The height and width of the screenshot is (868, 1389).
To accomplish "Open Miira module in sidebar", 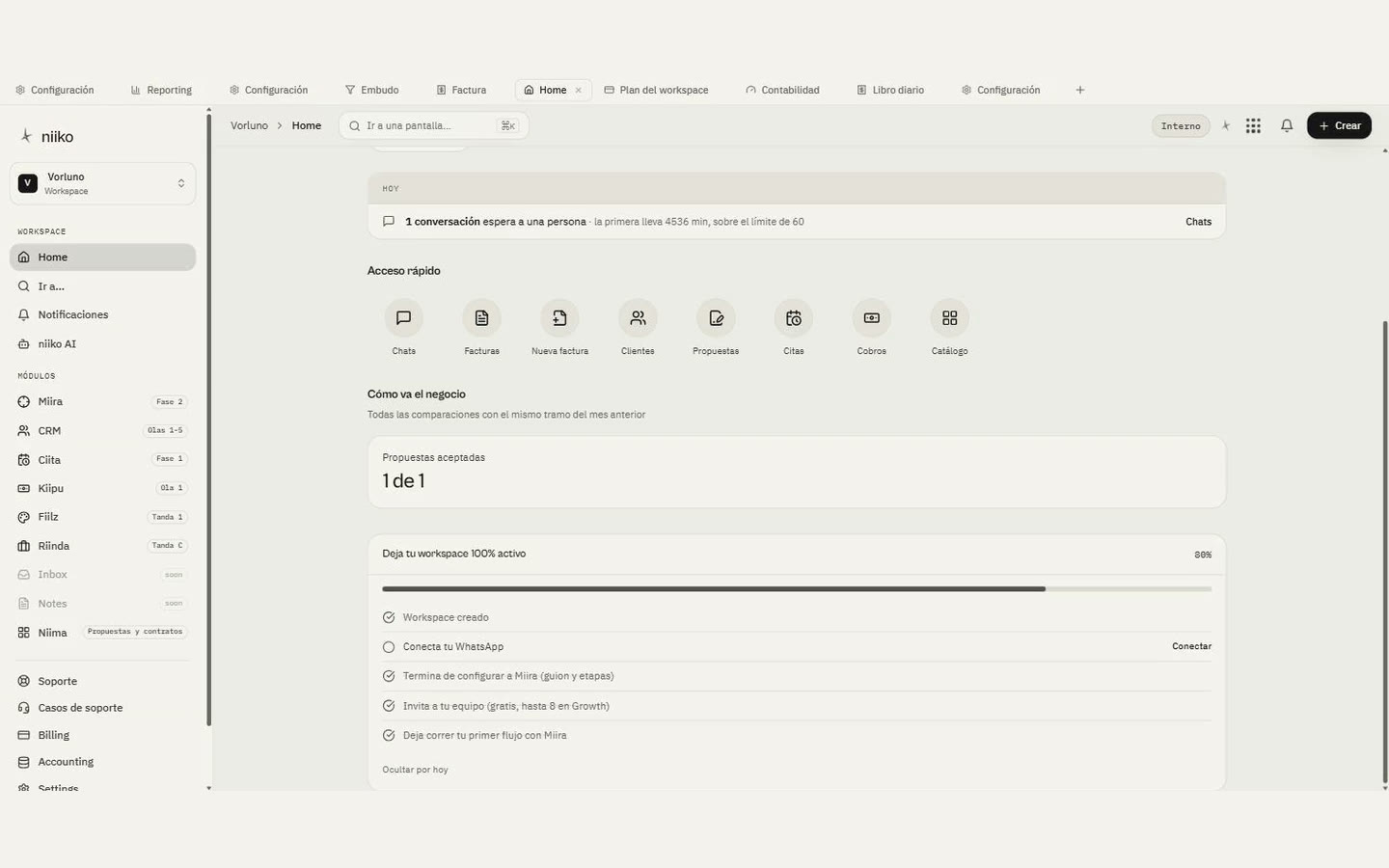I will click(102, 401).
